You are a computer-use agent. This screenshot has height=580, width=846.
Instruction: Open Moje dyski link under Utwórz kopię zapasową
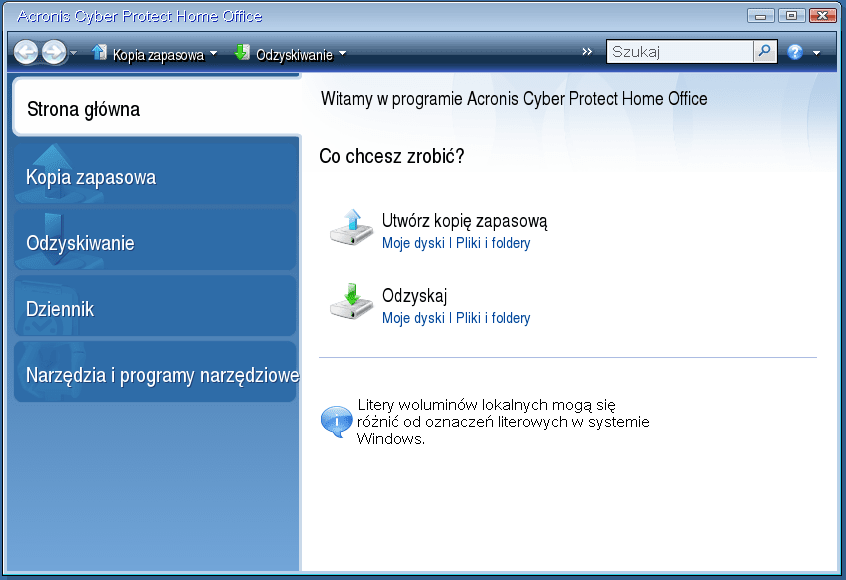413,243
